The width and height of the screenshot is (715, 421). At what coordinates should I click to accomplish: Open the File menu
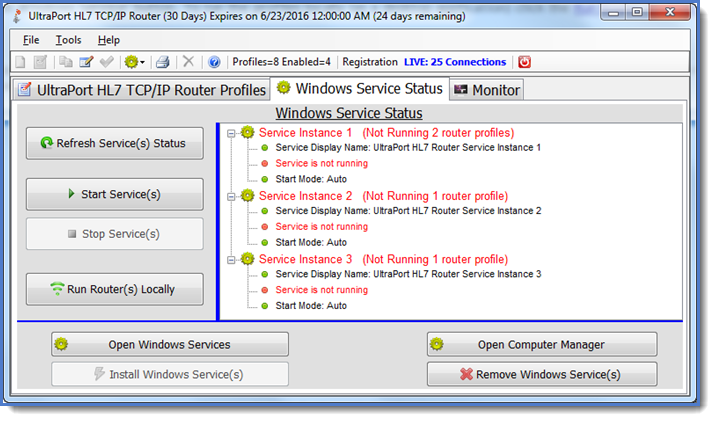tap(31, 40)
